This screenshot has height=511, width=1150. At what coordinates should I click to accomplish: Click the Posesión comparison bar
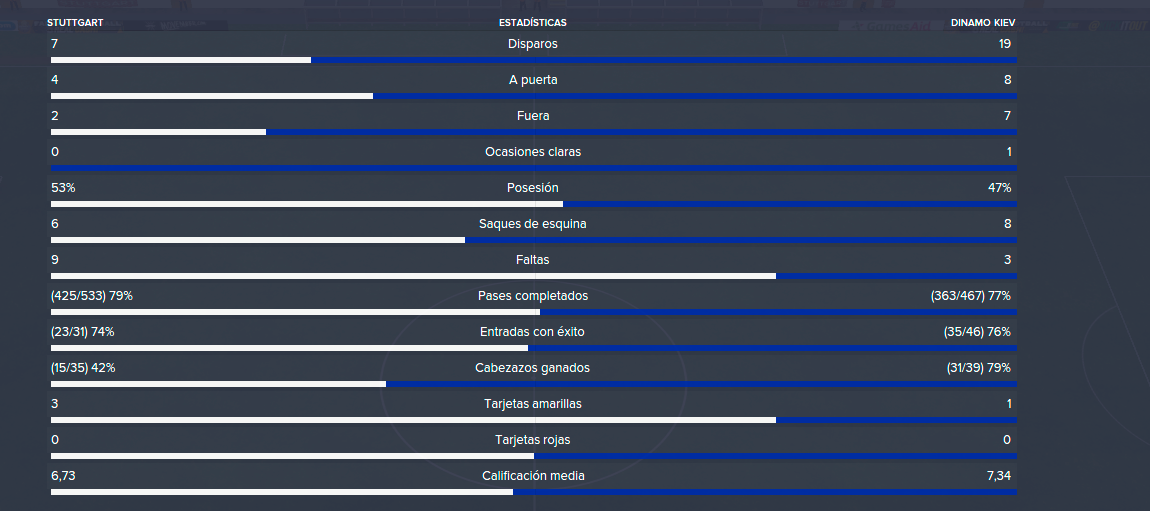[x=533, y=204]
